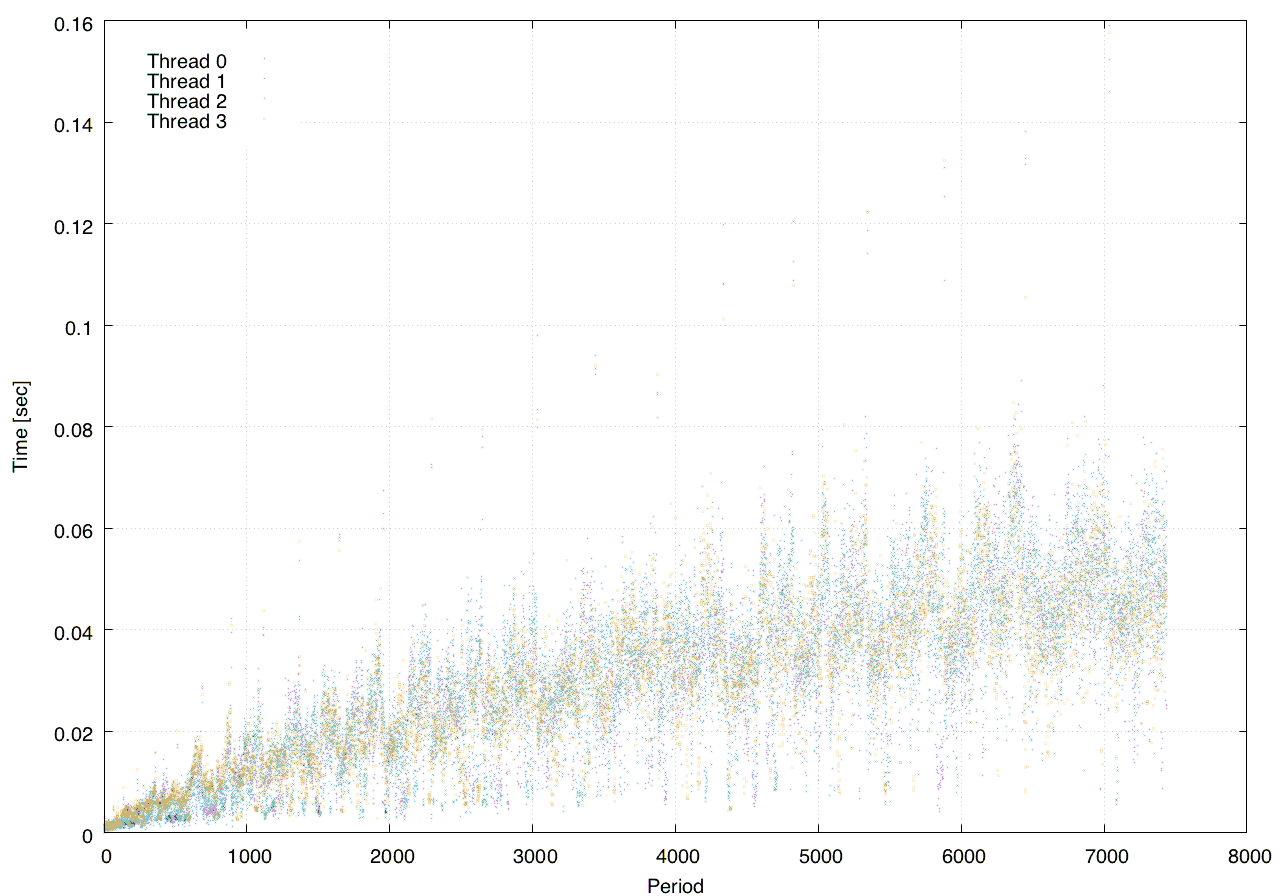Click the 0.06 y-axis tick label
This screenshot has height=896, width=1280.
pos(73,529)
